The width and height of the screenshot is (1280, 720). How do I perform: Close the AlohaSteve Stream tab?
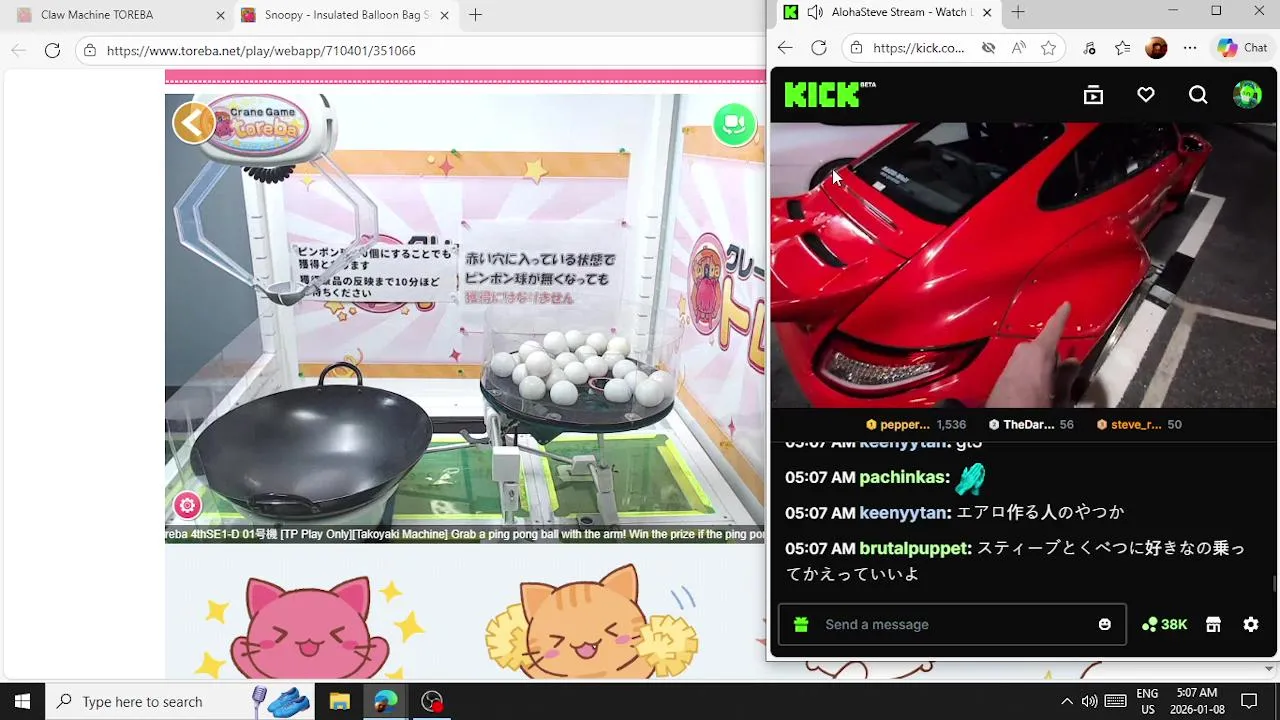(987, 12)
